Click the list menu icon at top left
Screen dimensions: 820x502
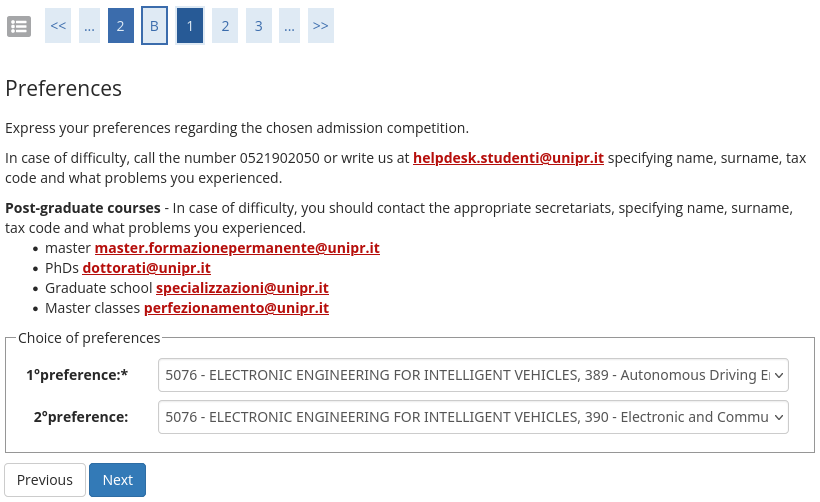19,26
